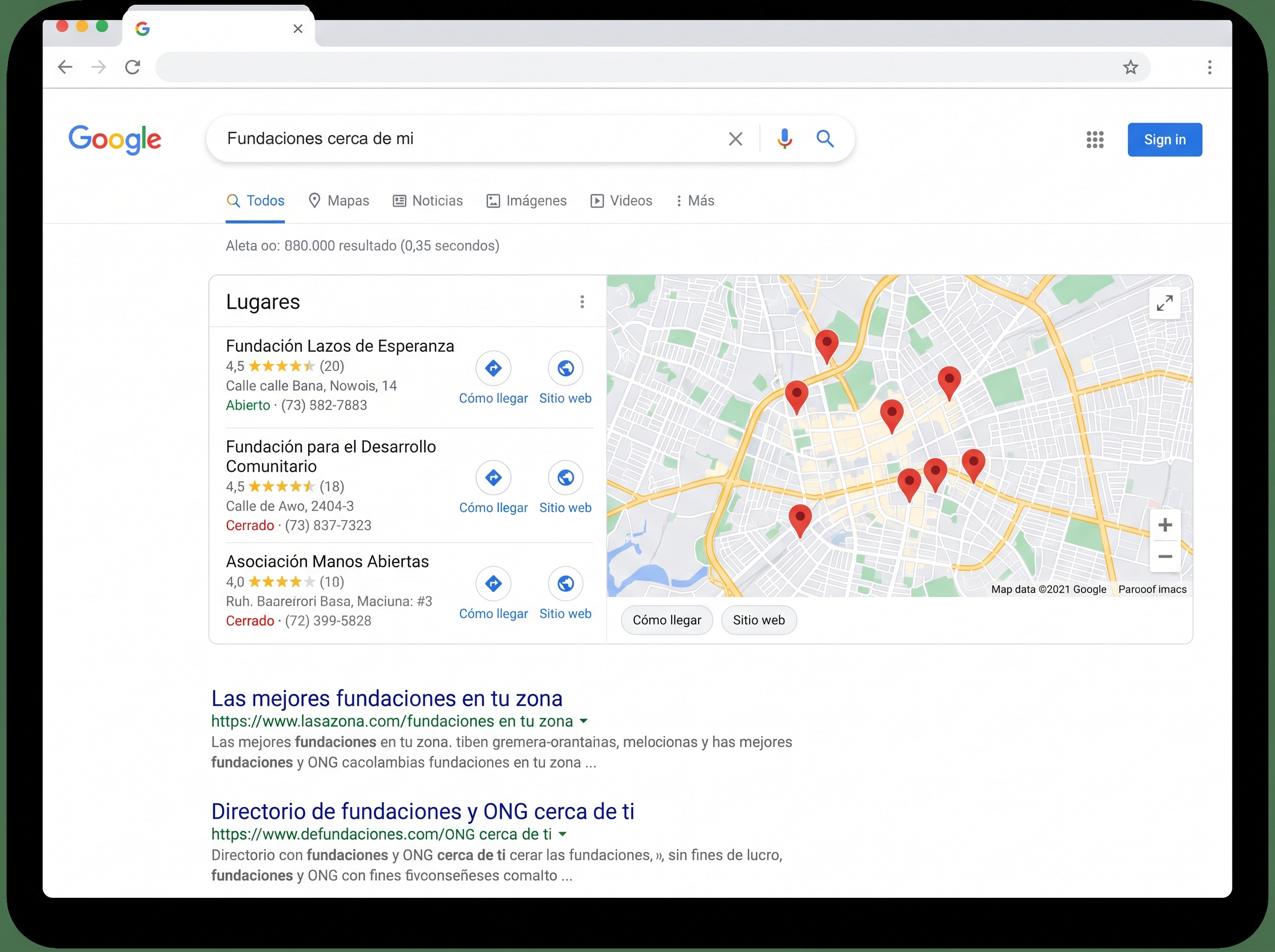Open Las mejores fundaciones en tu zona result
The width and height of the screenshot is (1275, 952).
[387, 699]
